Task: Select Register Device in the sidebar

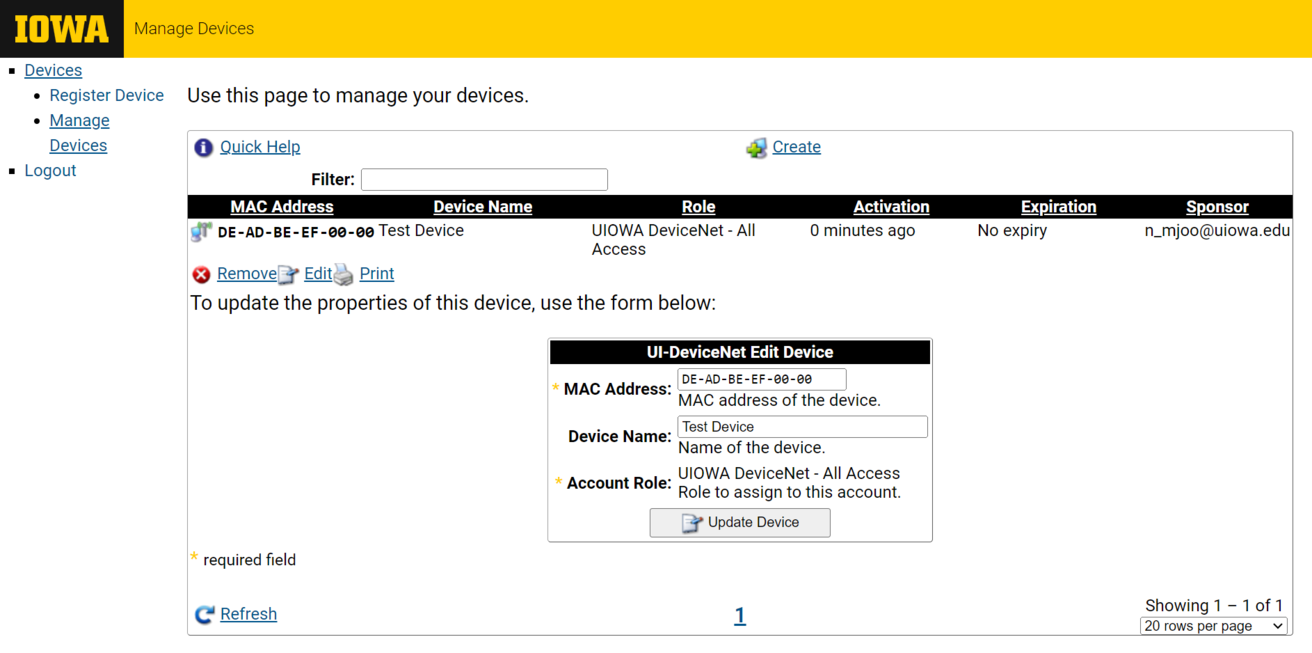Action: click(106, 95)
